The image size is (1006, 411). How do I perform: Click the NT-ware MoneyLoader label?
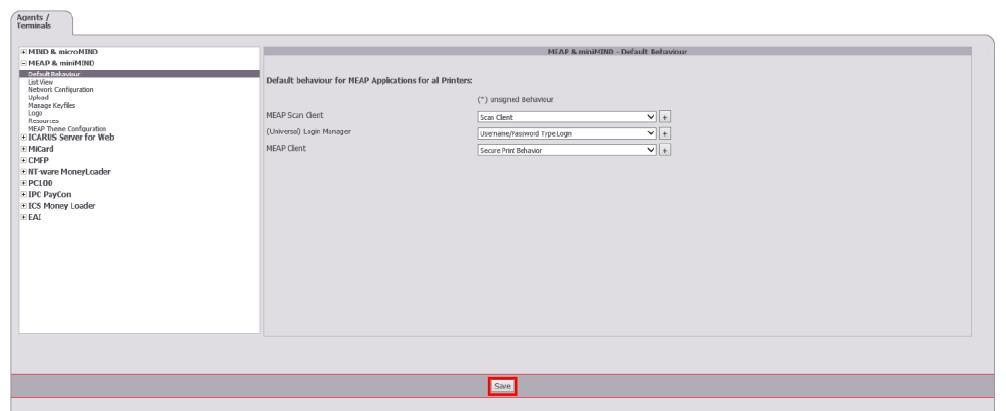coord(69,172)
